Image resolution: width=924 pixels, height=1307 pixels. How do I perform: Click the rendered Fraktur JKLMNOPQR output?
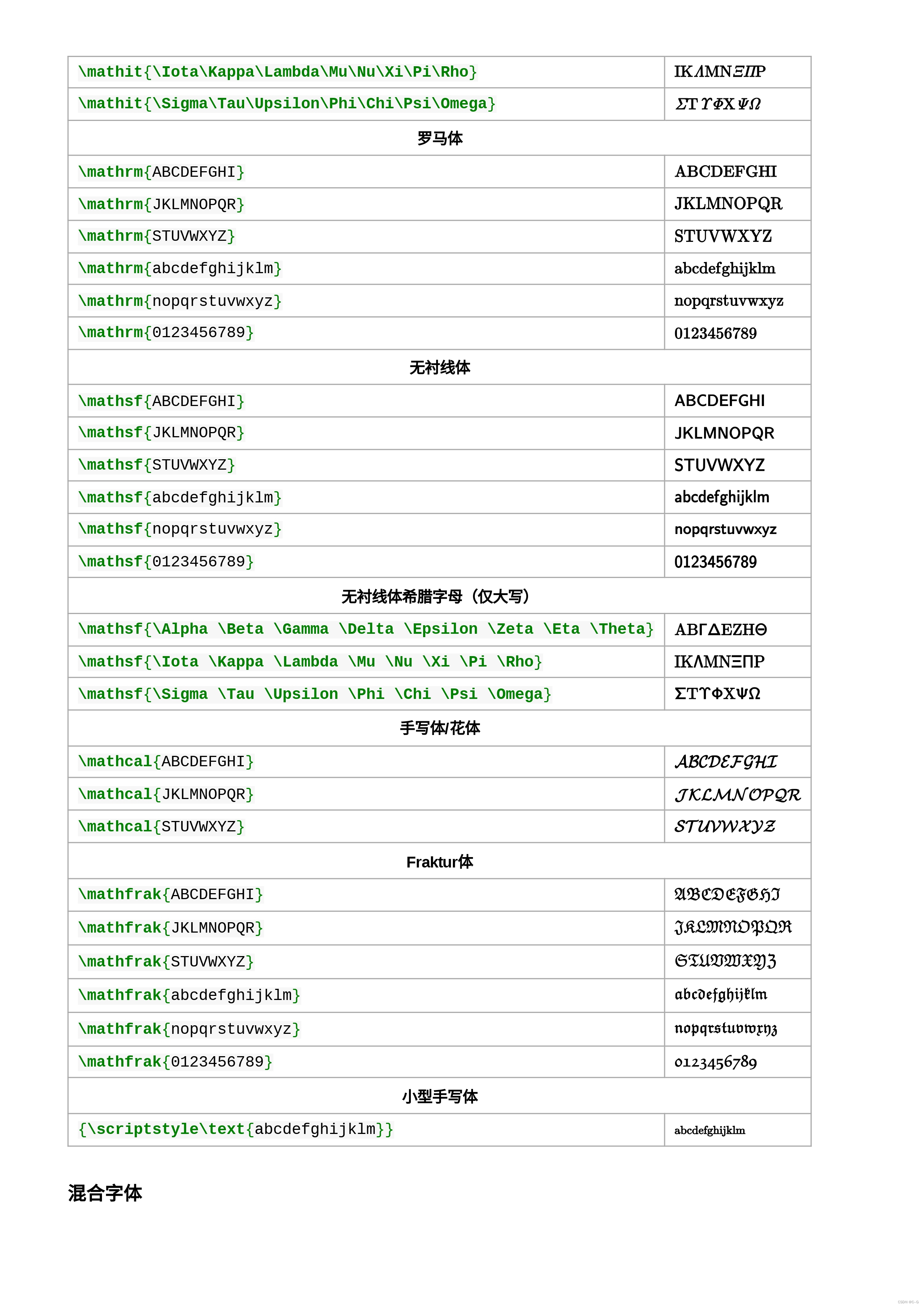pos(733,928)
